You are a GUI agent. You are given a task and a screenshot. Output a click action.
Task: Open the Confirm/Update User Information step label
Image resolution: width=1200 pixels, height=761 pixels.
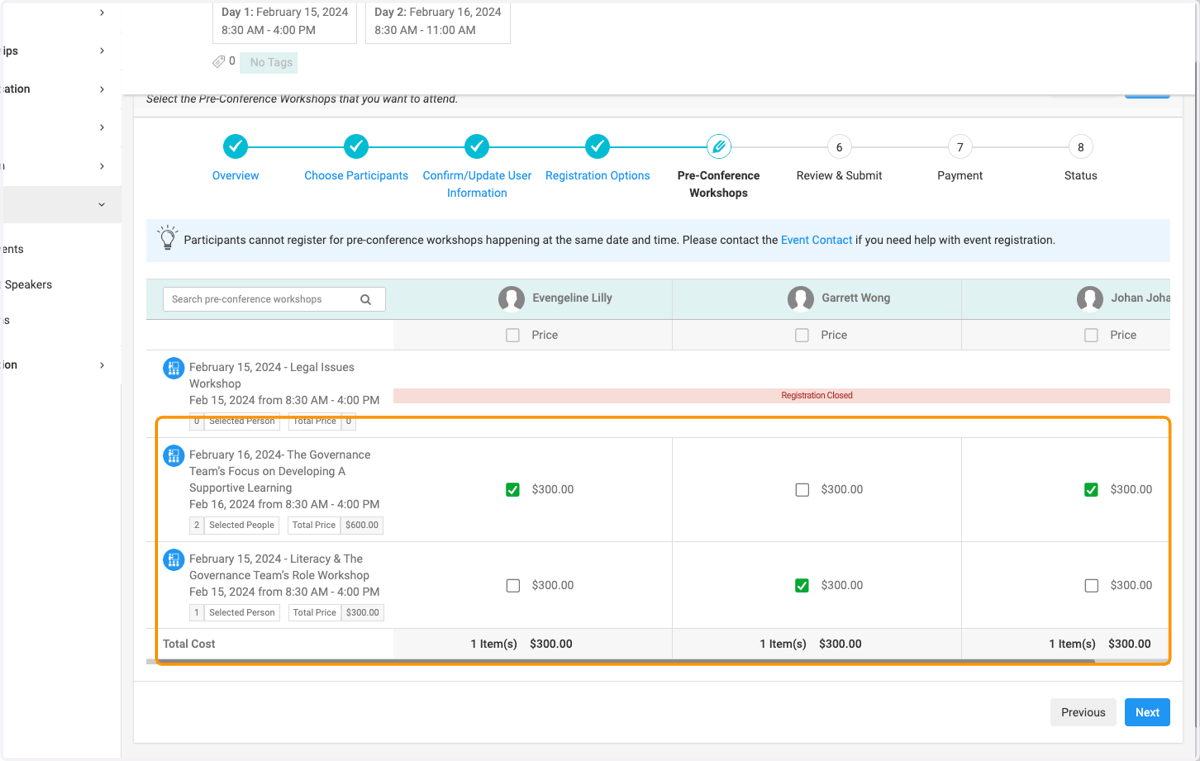(477, 184)
